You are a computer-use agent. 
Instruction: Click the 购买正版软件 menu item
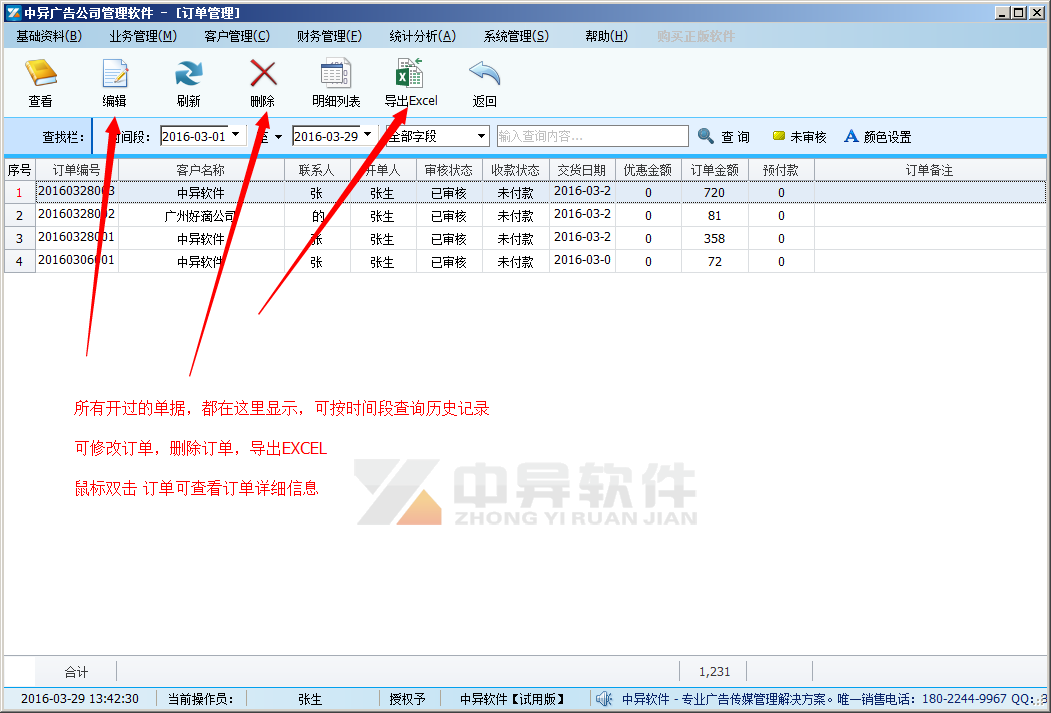pos(696,36)
